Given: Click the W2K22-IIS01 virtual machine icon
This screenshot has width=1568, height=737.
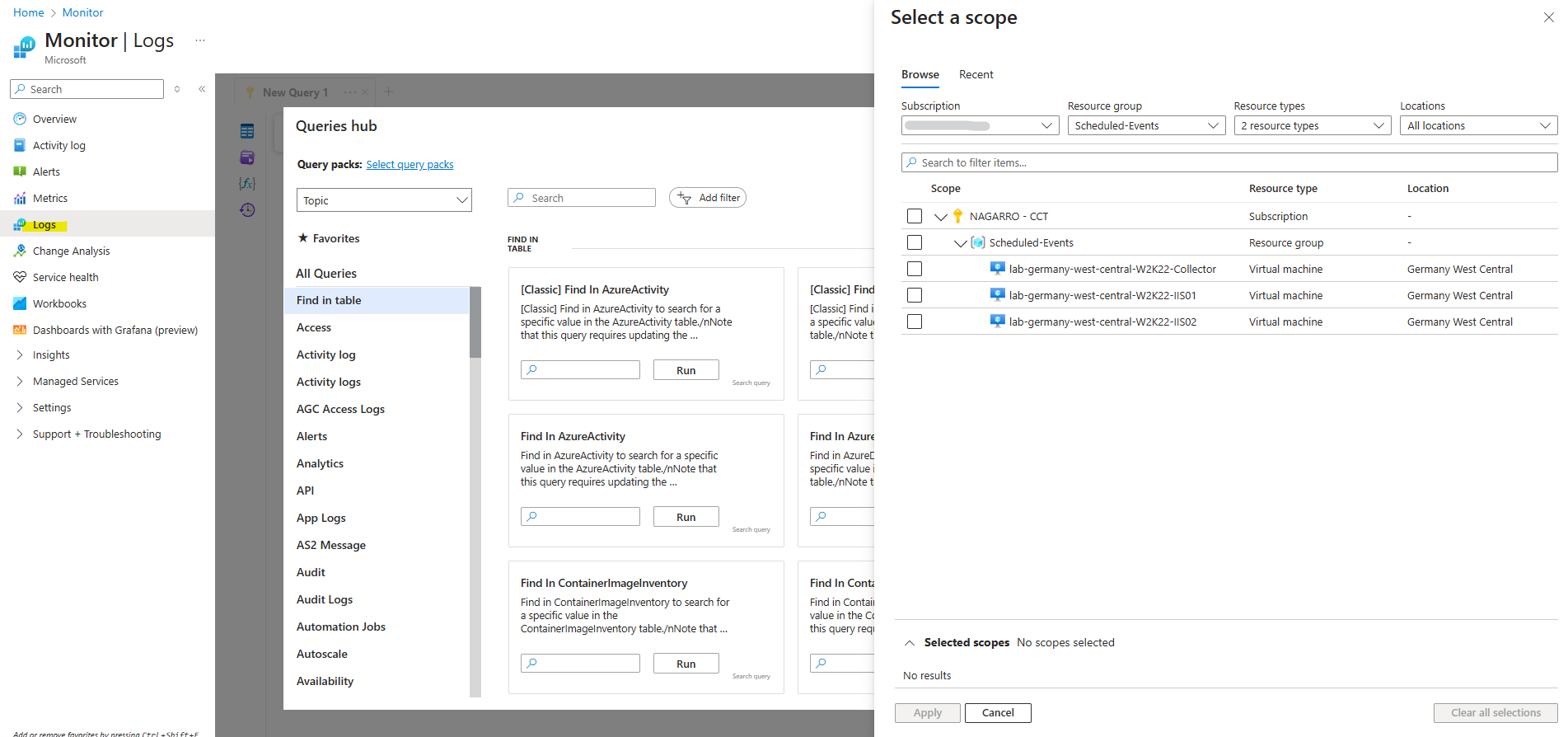Looking at the screenshot, I should click(997, 295).
